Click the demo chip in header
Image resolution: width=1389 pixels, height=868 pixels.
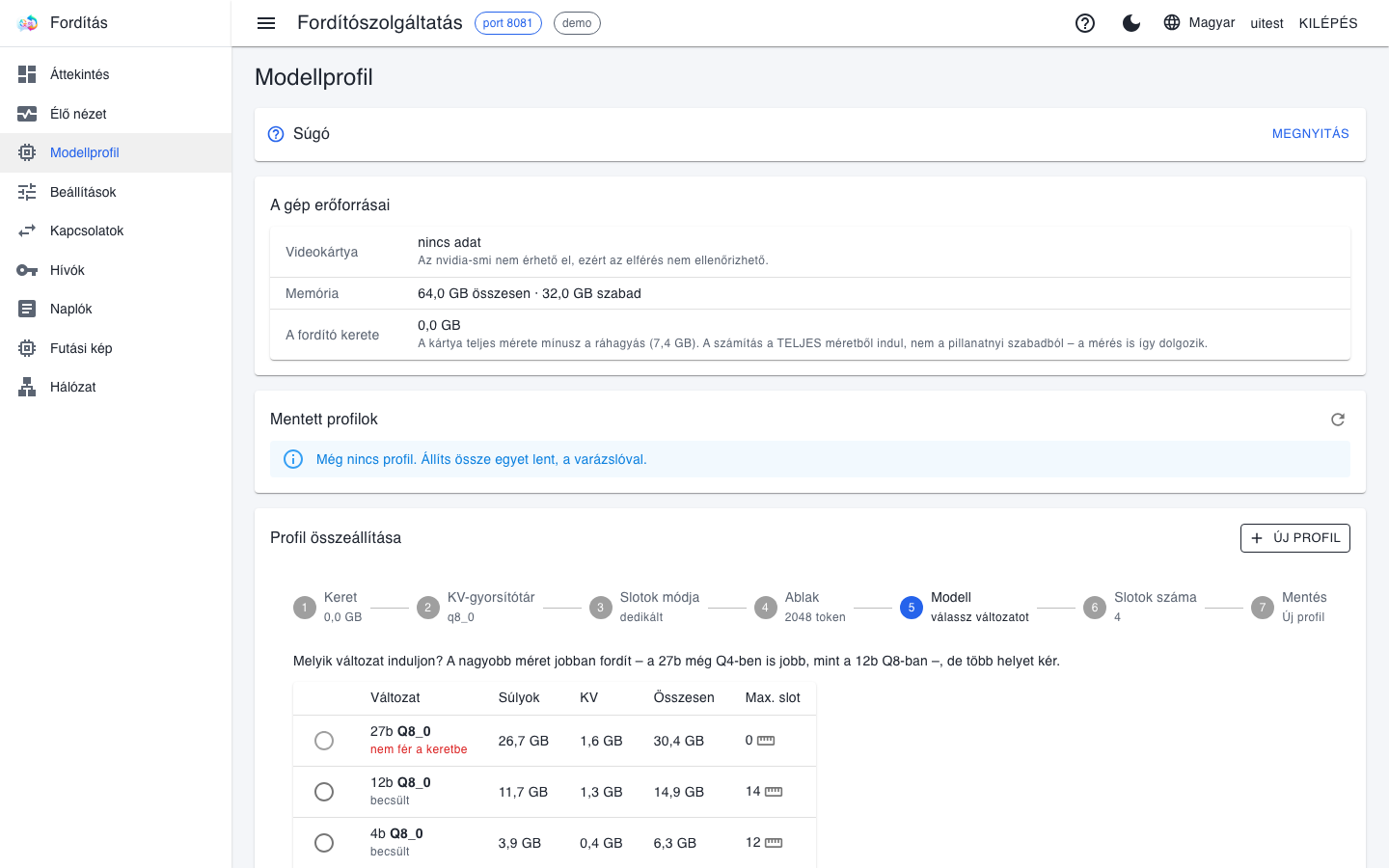(577, 23)
